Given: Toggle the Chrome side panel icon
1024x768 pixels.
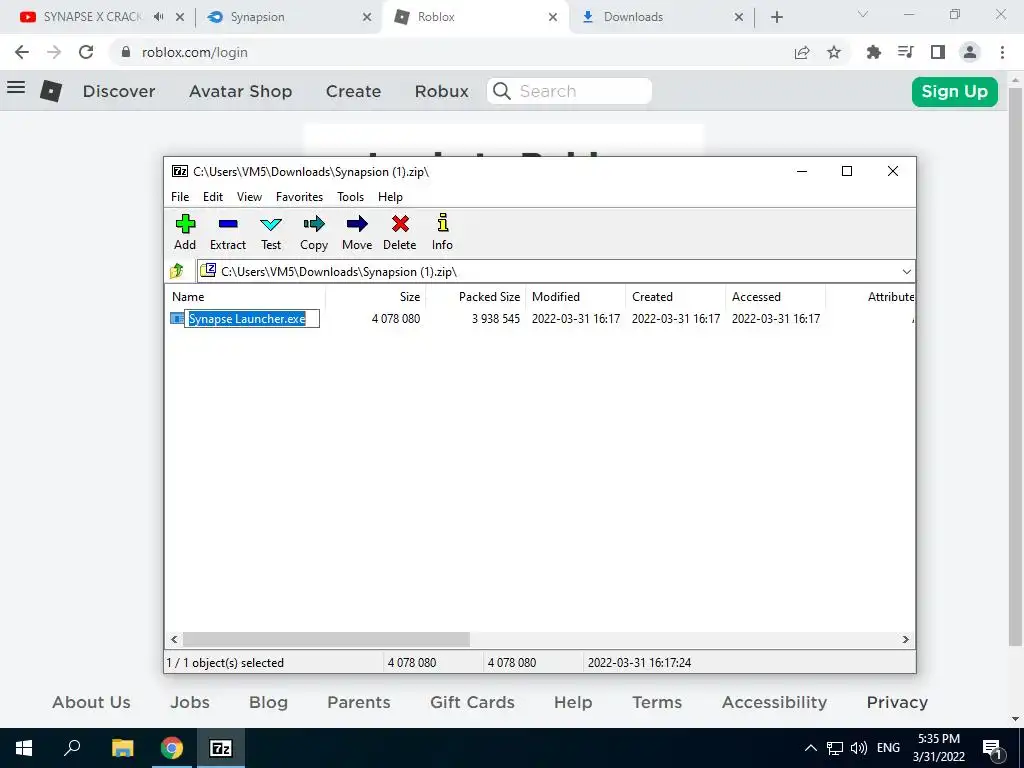Looking at the screenshot, I should point(938,52).
